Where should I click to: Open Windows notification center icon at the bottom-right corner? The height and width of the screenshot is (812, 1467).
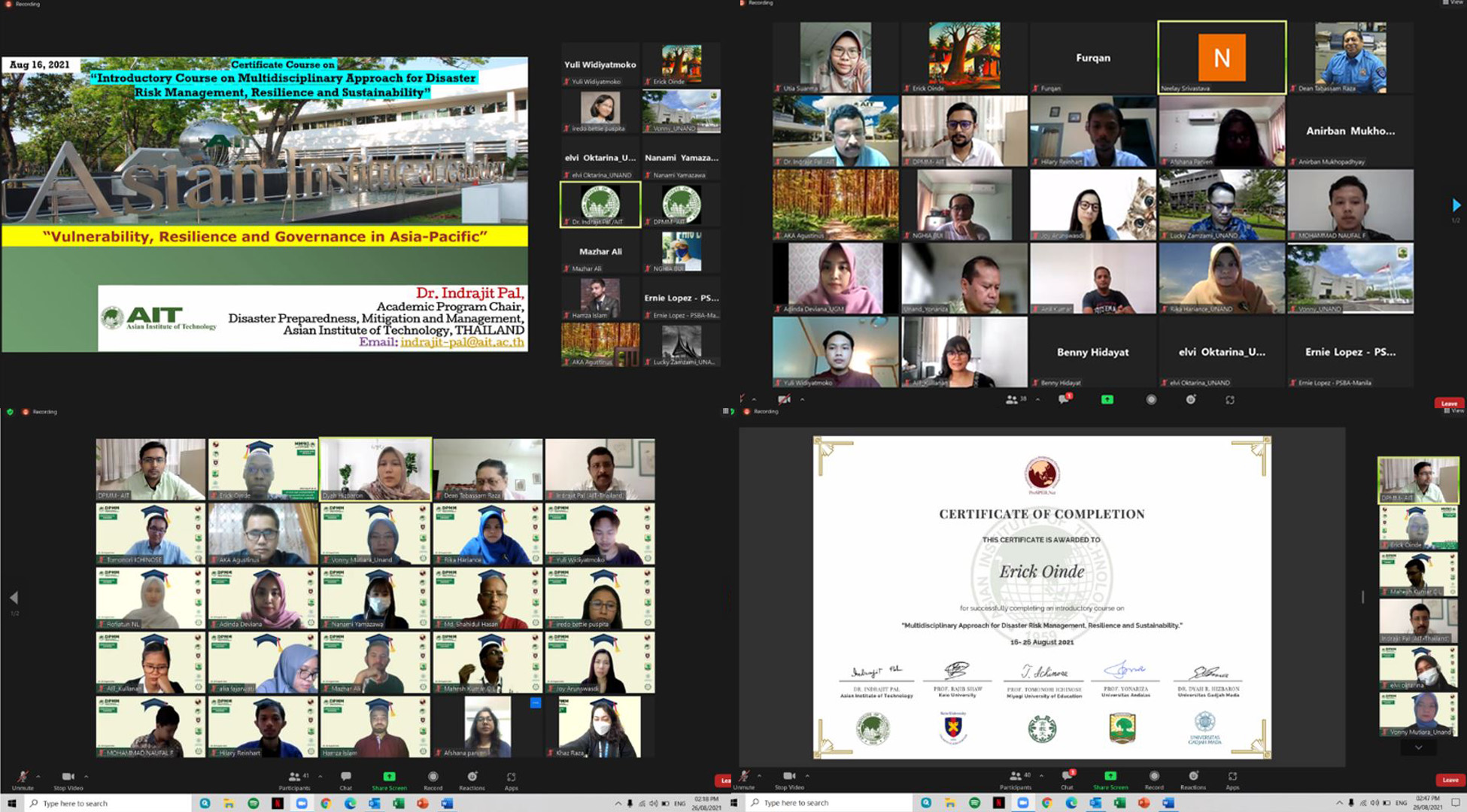coord(1455,803)
